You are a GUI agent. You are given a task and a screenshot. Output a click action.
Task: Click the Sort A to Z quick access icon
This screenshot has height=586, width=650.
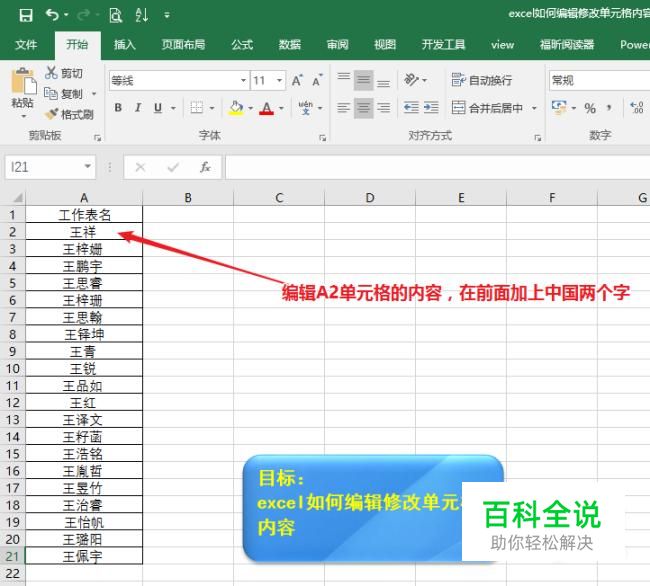pyautogui.click(x=141, y=15)
